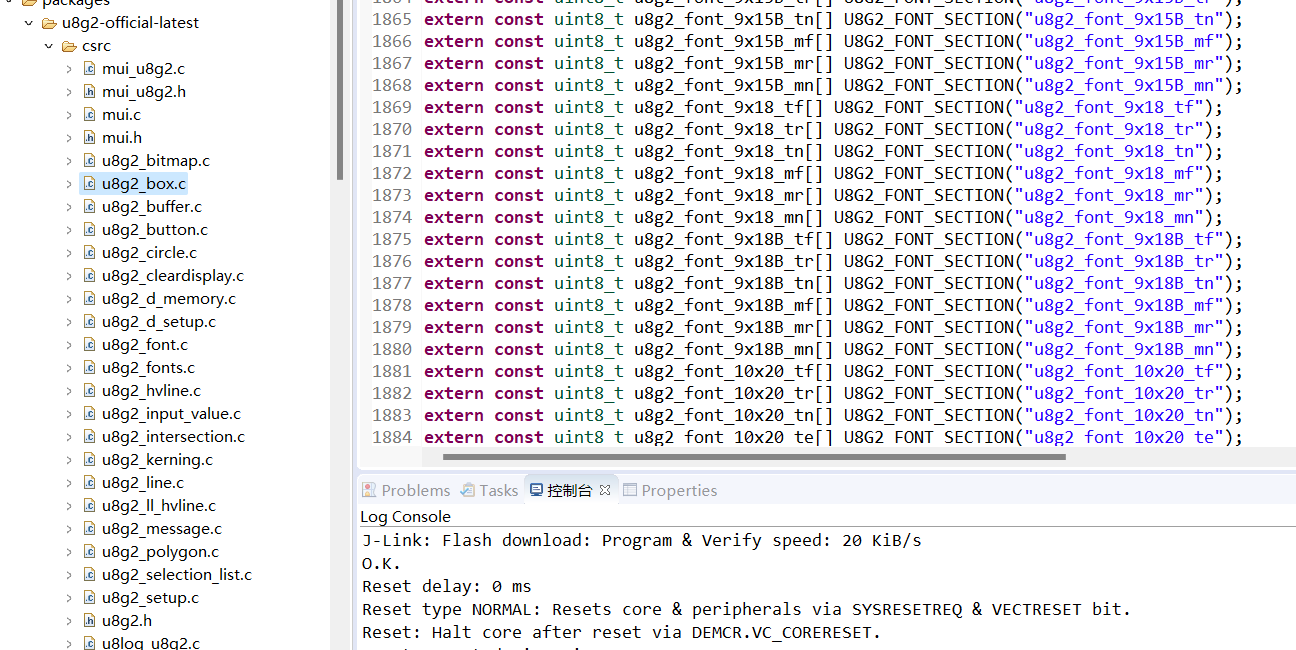Select u8g2_fonts.c in the project tree
This screenshot has height=650, width=1296.
(148, 368)
